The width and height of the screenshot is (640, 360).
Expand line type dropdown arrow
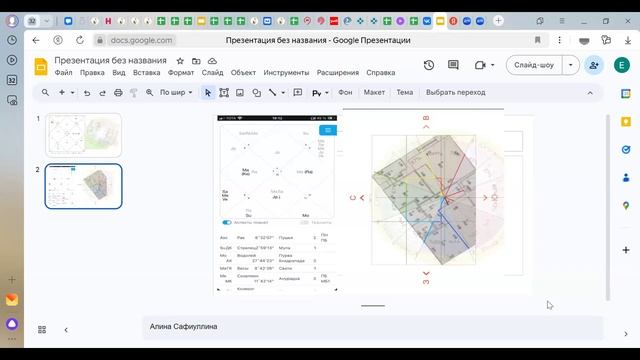(283, 93)
